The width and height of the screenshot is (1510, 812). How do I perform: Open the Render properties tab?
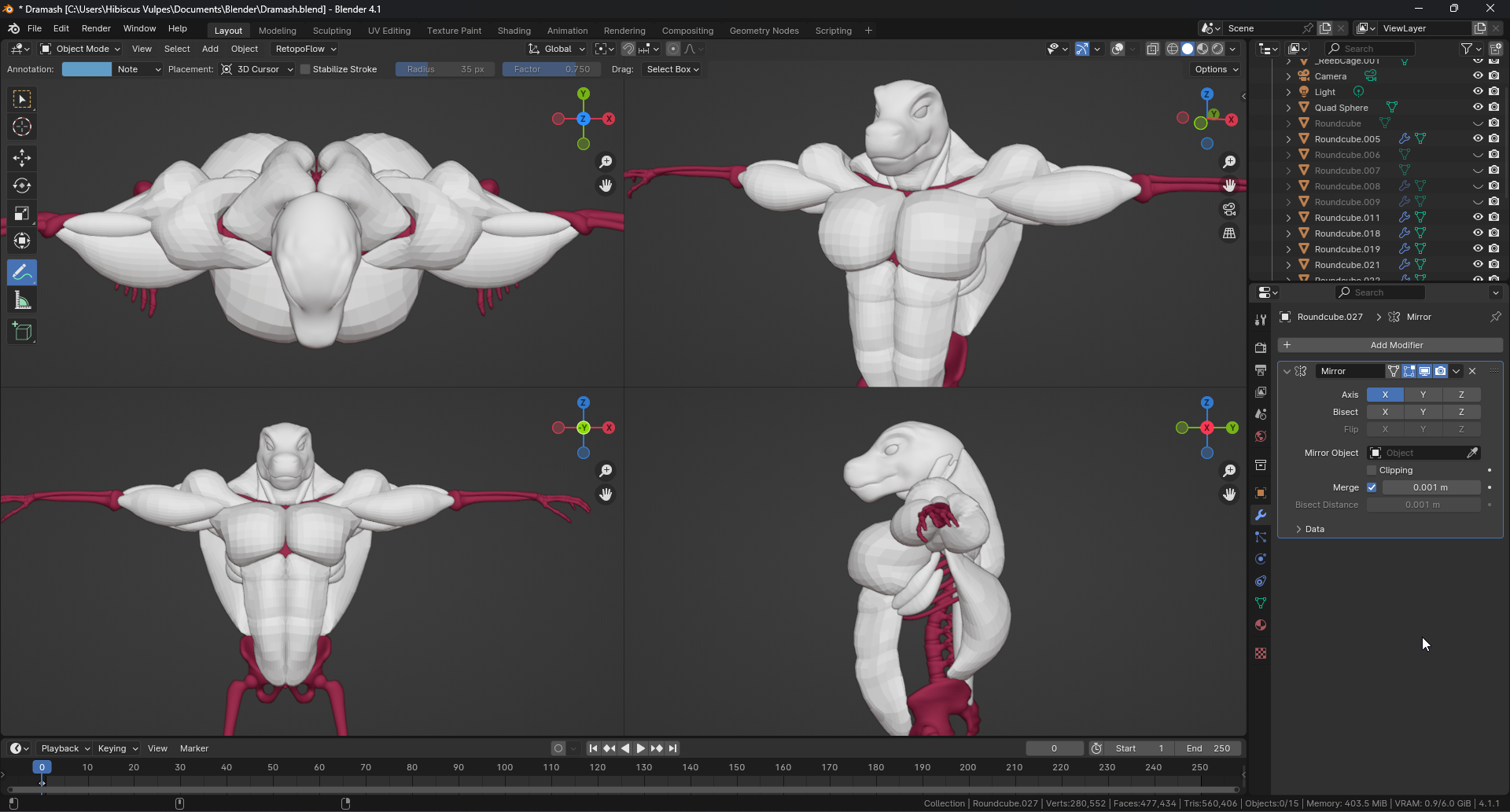pyautogui.click(x=1261, y=347)
